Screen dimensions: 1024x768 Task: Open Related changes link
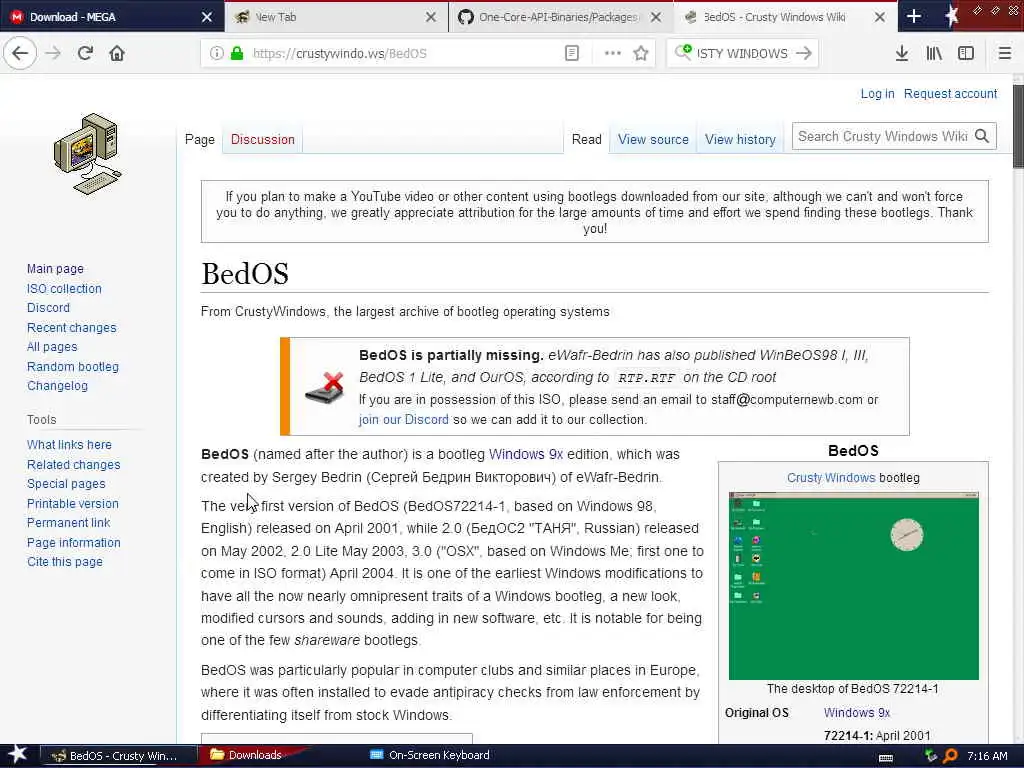click(x=74, y=464)
